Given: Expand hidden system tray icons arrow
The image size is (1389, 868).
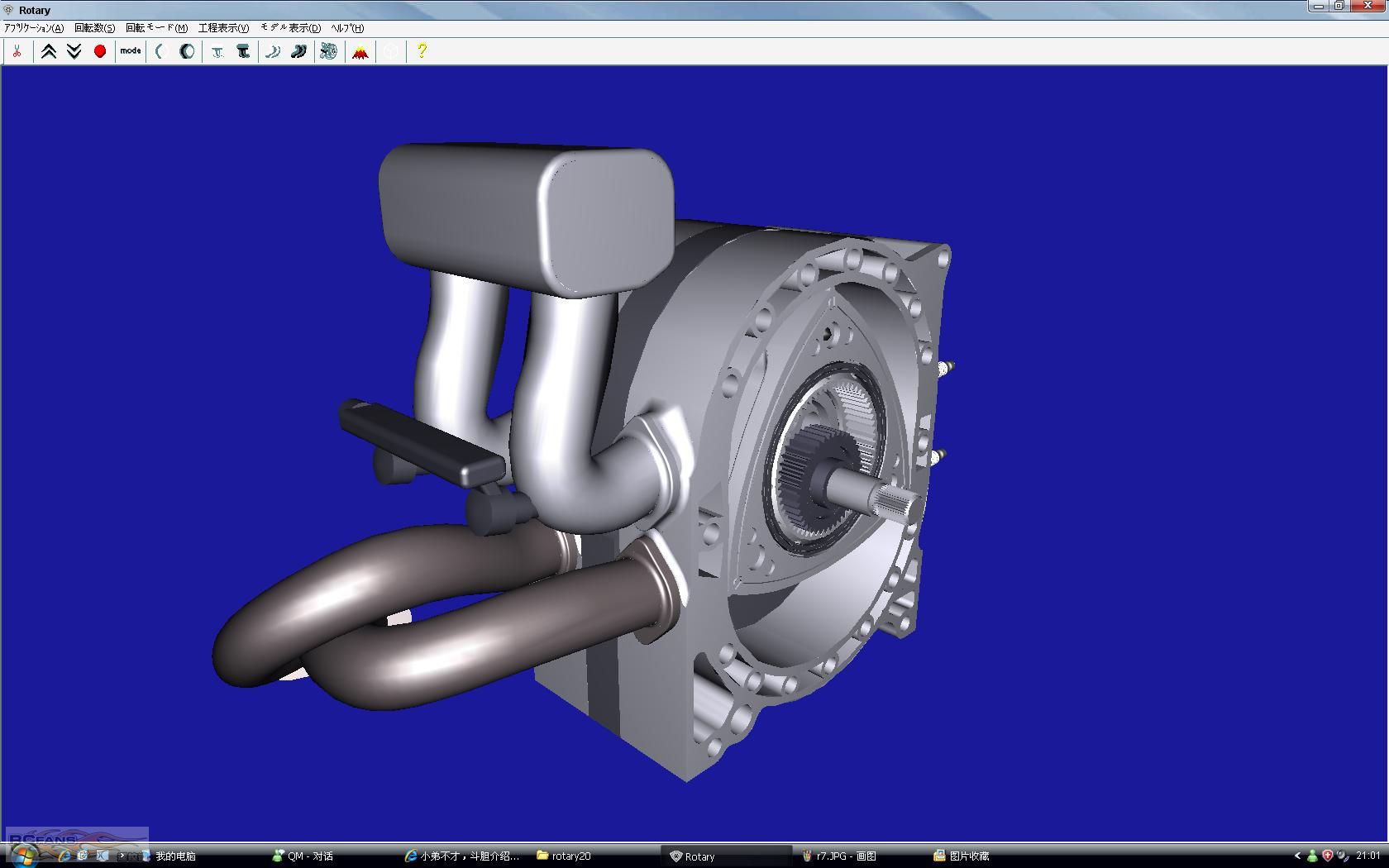Looking at the screenshot, I should (1298, 856).
